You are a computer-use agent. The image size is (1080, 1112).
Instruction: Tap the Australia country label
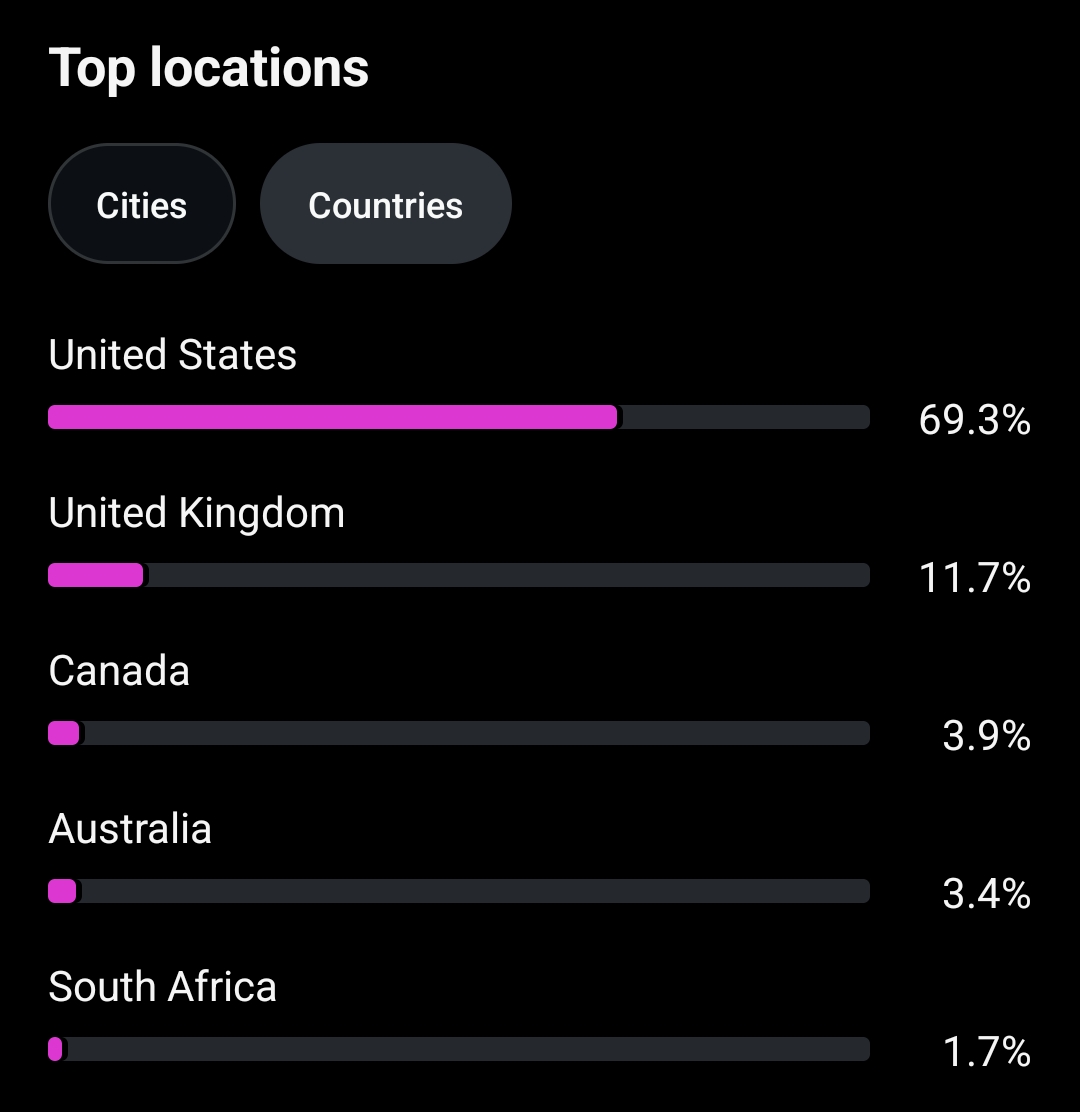(130, 829)
